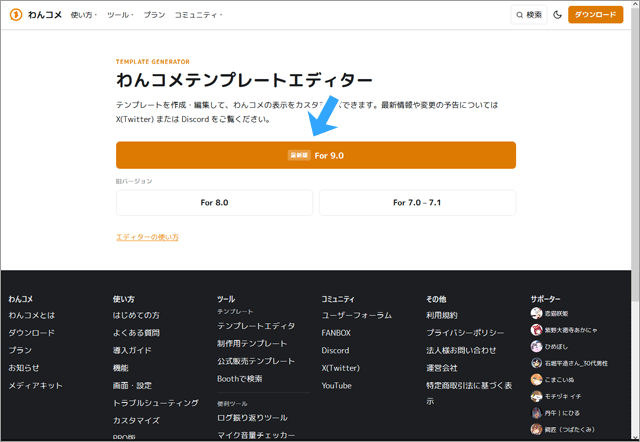Open footer プラン link

coord(20,351)
